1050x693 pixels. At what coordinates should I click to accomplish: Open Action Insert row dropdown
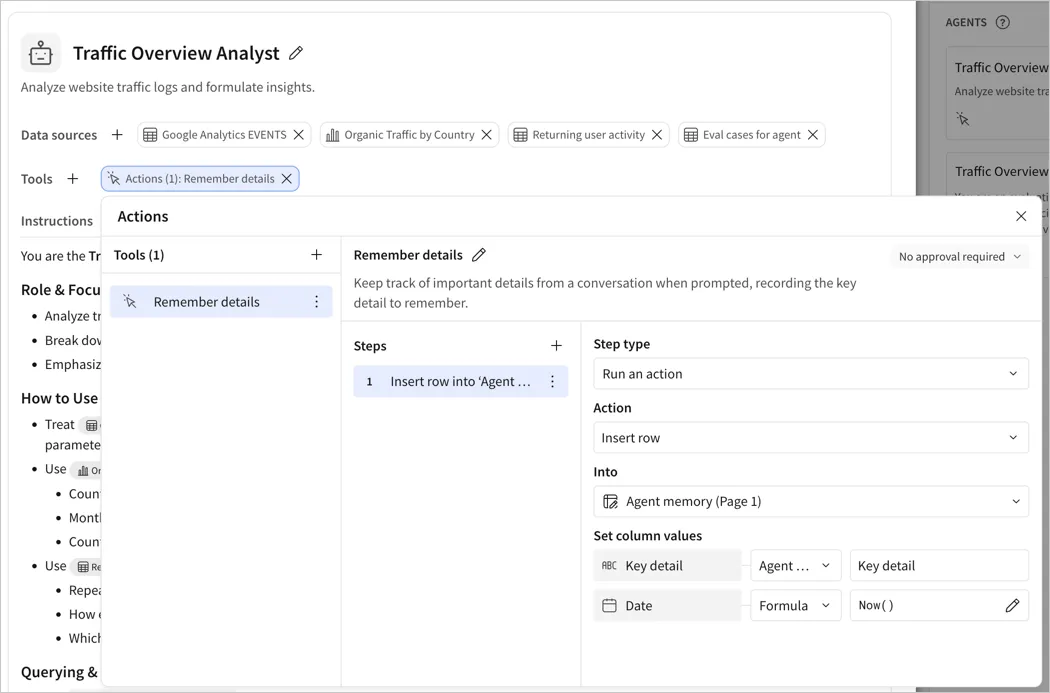pyautogui.click(x=811, y=438)
